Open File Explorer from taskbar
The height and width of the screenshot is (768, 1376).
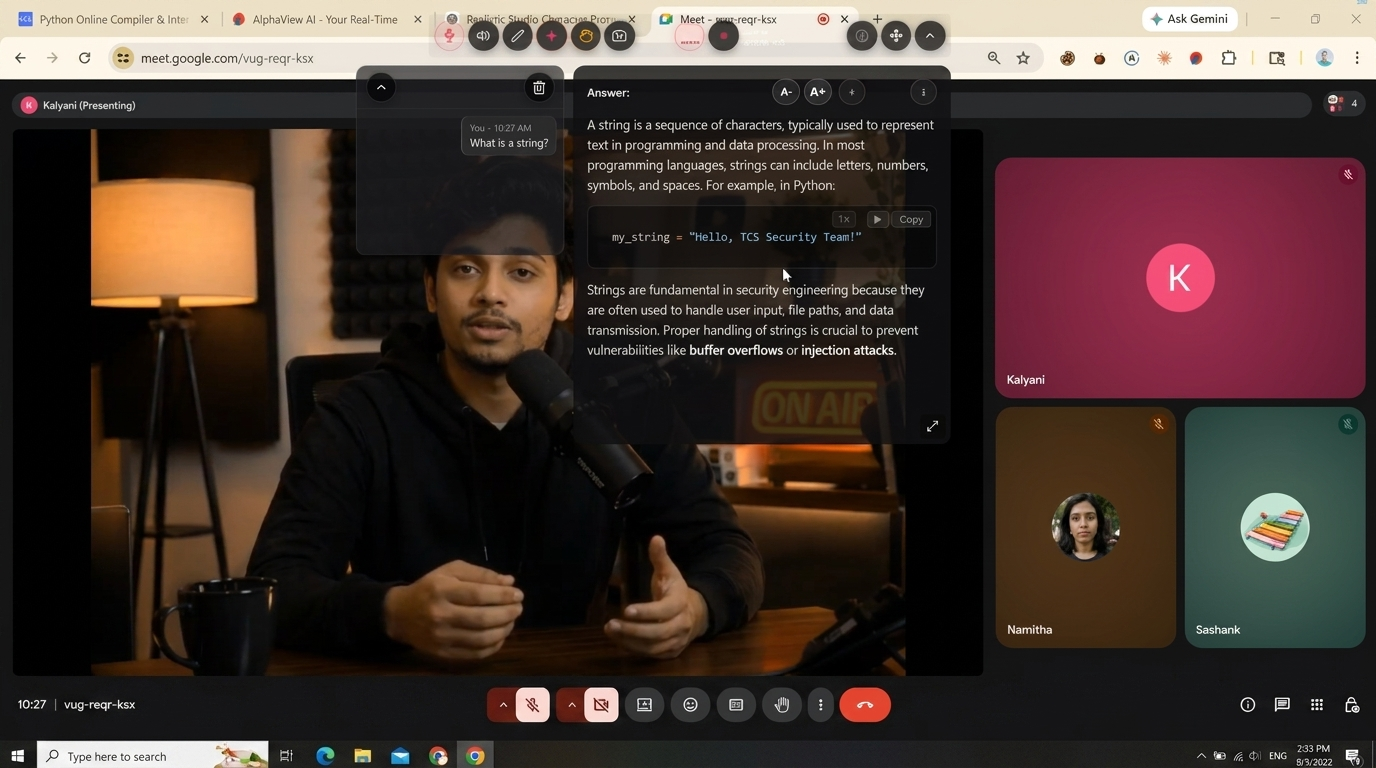pos(363,756)
